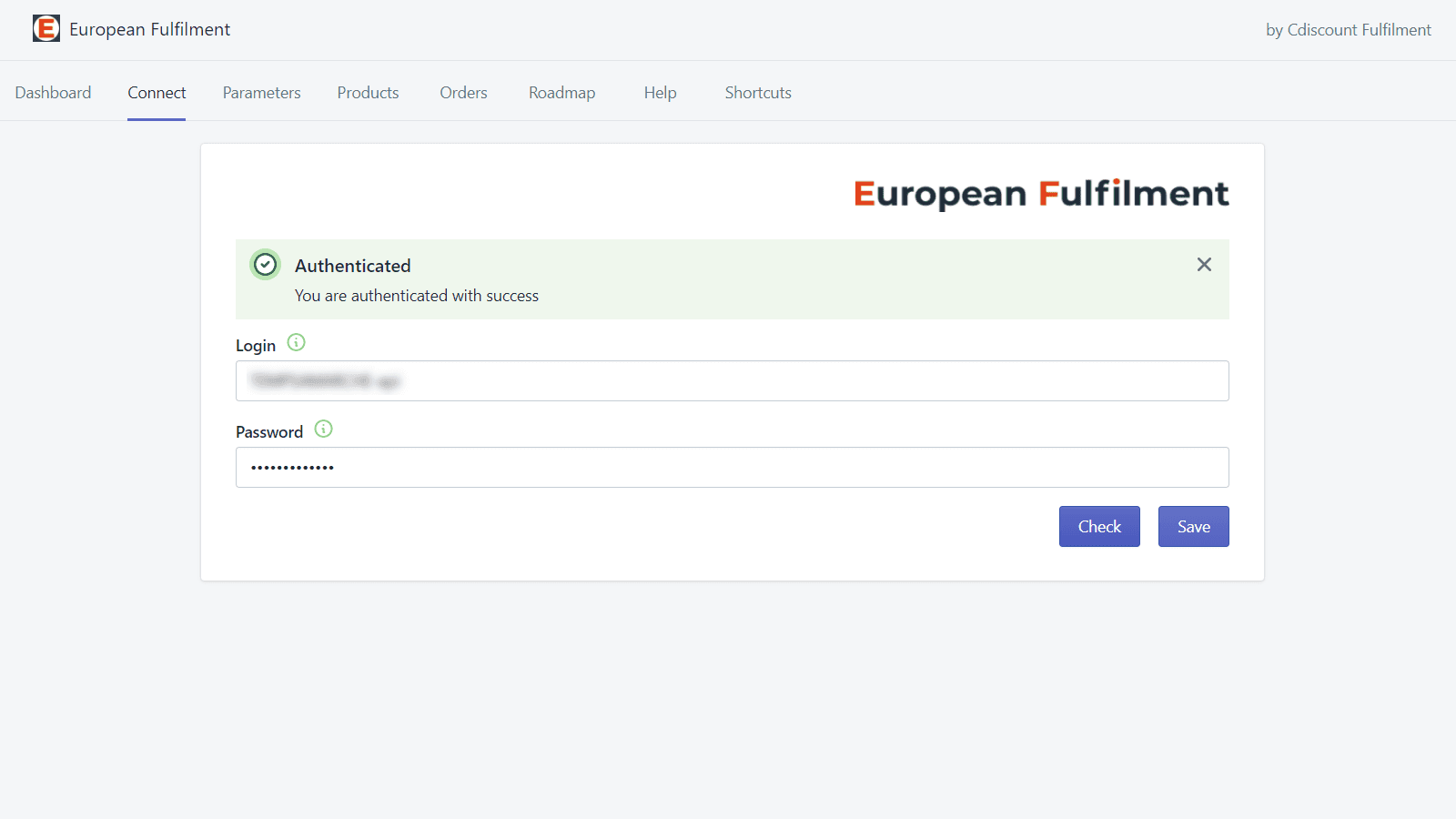
Task: Click the European Fulfilment logo icon
Action: (46, 28)
